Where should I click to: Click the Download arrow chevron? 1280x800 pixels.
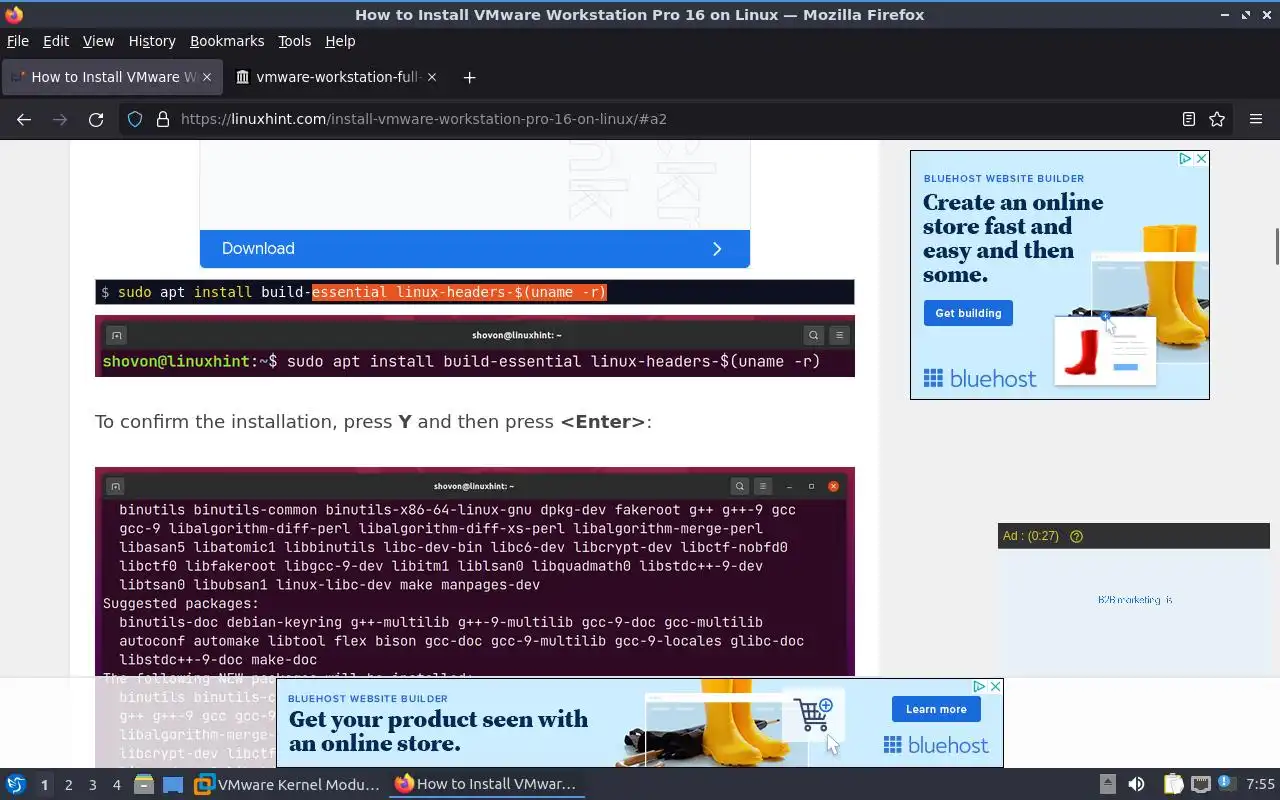tap(717, 249)
